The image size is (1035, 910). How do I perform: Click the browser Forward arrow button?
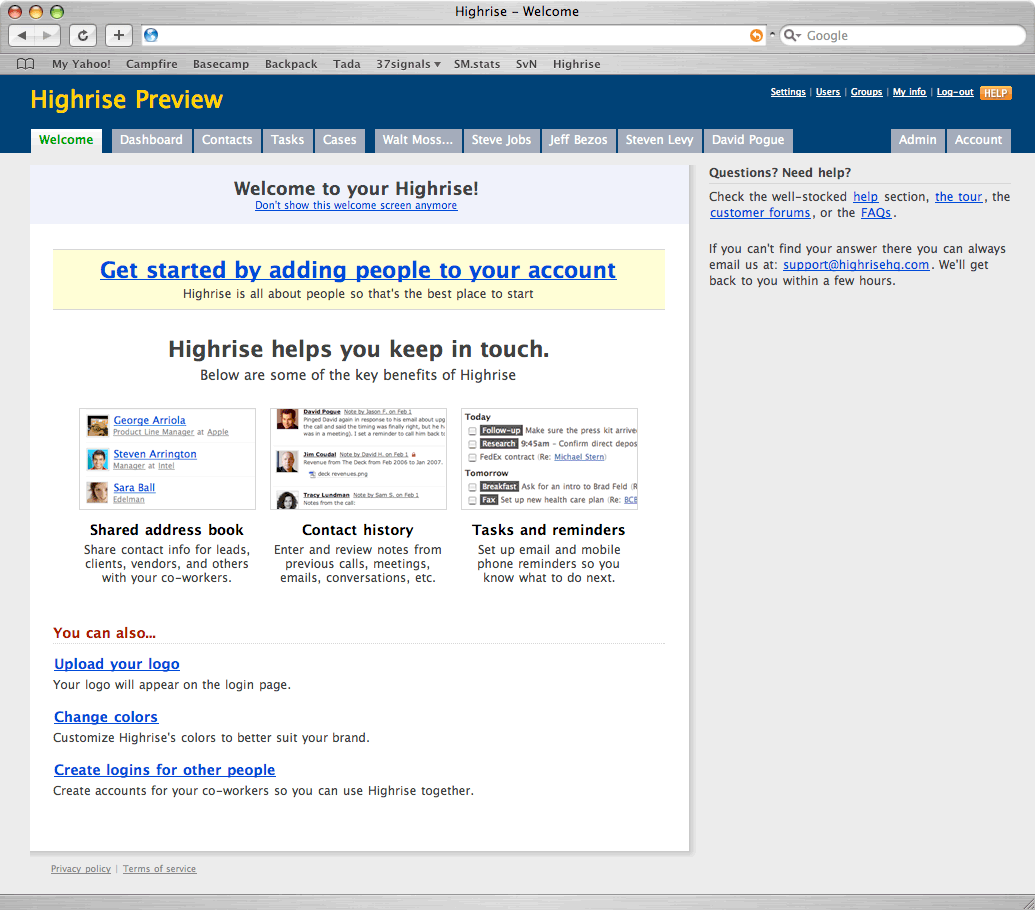[x=47, y=36]
